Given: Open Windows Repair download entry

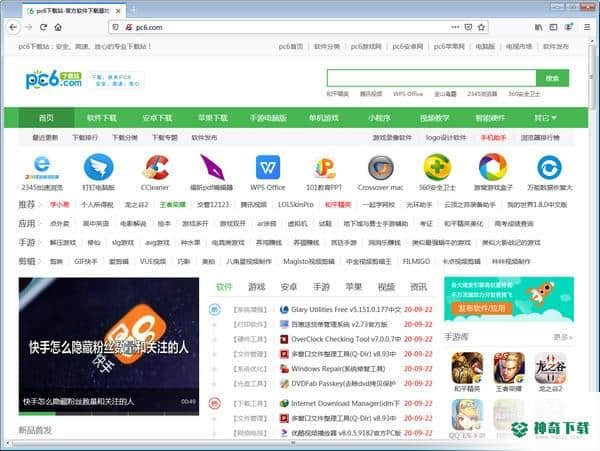Looking at the screenshot, I should (338, 369).
